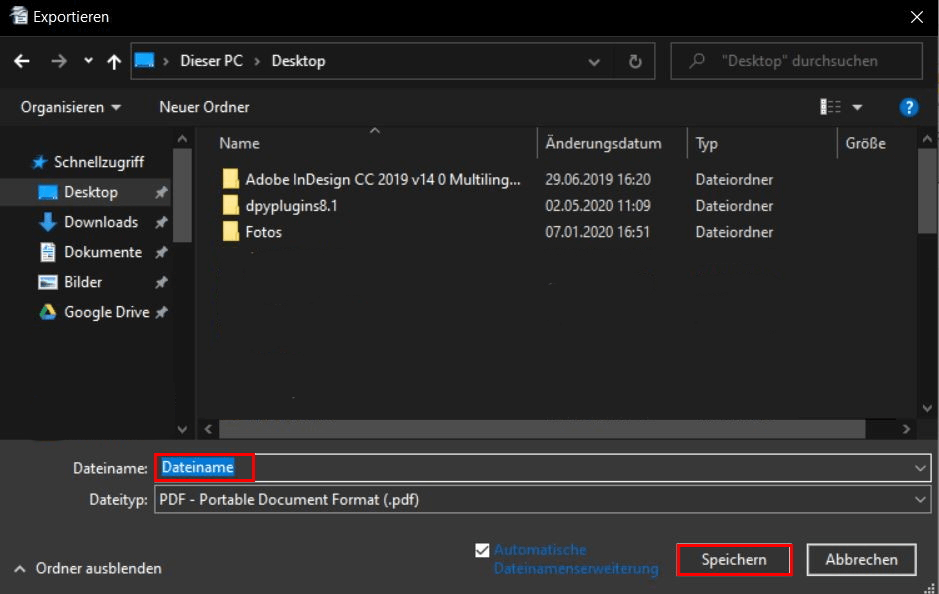The height and width of the screenshot is (594, 939).
Task: Click the folder icon of Adobe InDesign
Action: click(x=231, y=178)
